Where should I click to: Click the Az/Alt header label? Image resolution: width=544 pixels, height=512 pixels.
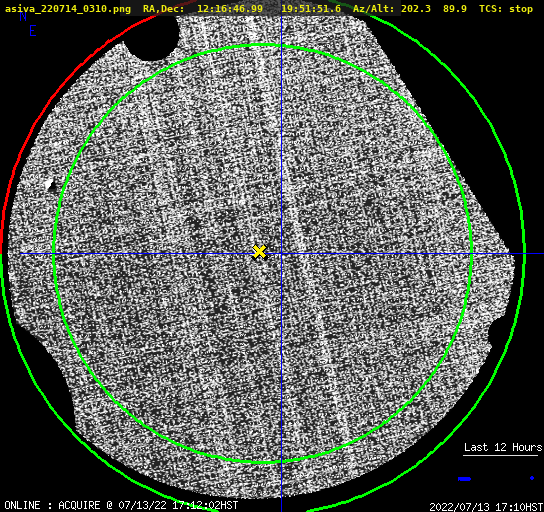click(373, 9)
